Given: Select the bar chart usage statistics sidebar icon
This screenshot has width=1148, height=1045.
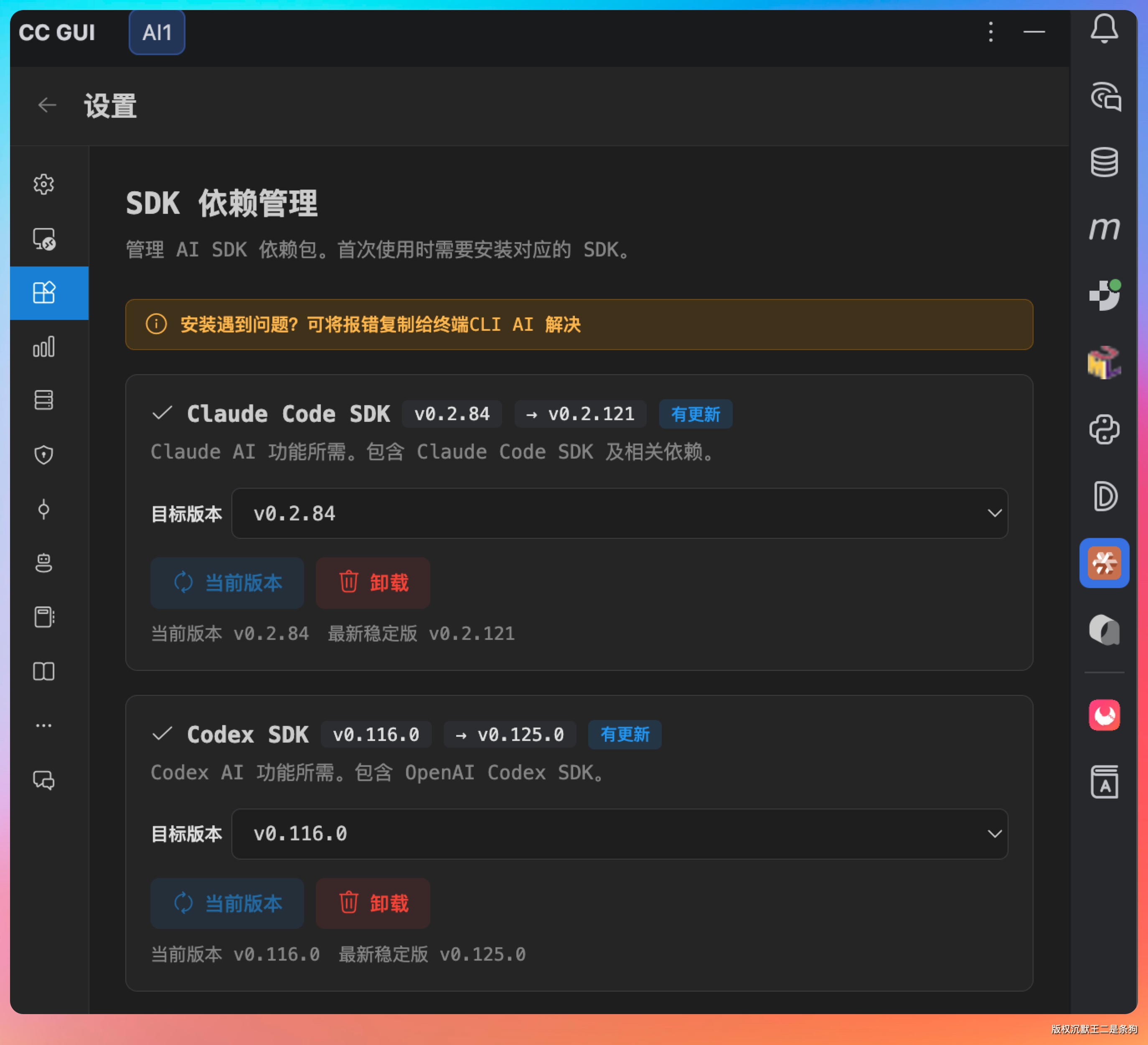Looking at the screenshot, I should pyautogui.click(x=44, y=347).
